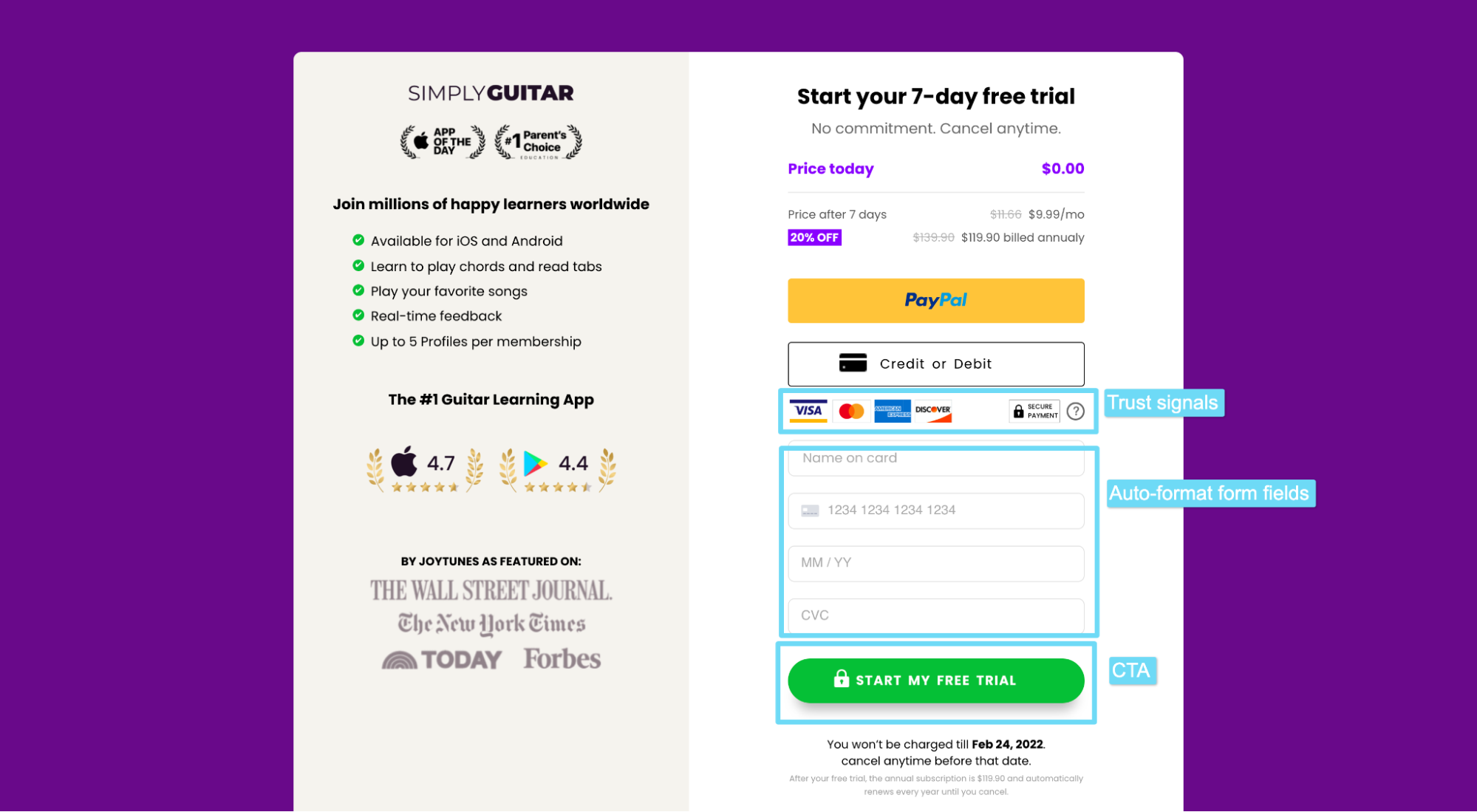The height and width of the screenshot is (812, 1477).
Task: Click the MM / YY expiry field
Action: 935,563
